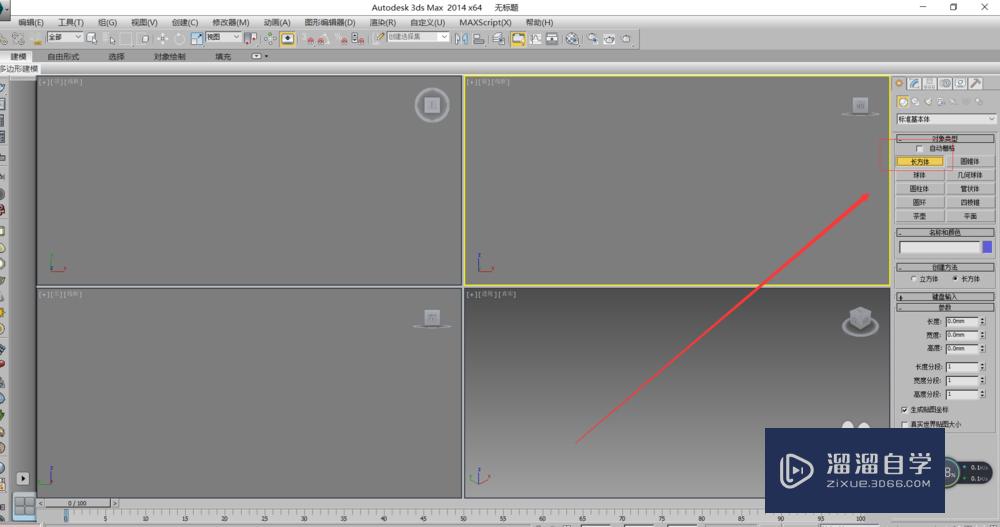Select the Rotate transform tool
This screenshot has width=1000, height=527.
click(180, 39)
